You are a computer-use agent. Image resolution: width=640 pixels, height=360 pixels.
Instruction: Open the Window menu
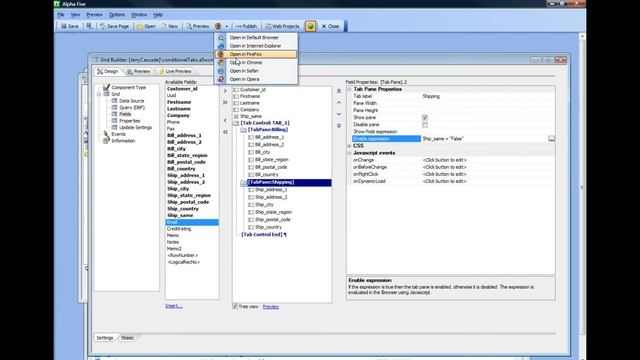(139, 15)
